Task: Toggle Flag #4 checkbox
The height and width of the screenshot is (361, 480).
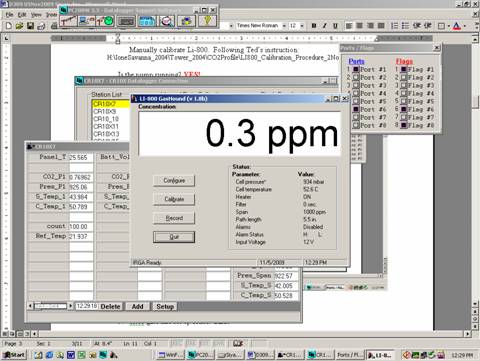Action: coord(404,93)
